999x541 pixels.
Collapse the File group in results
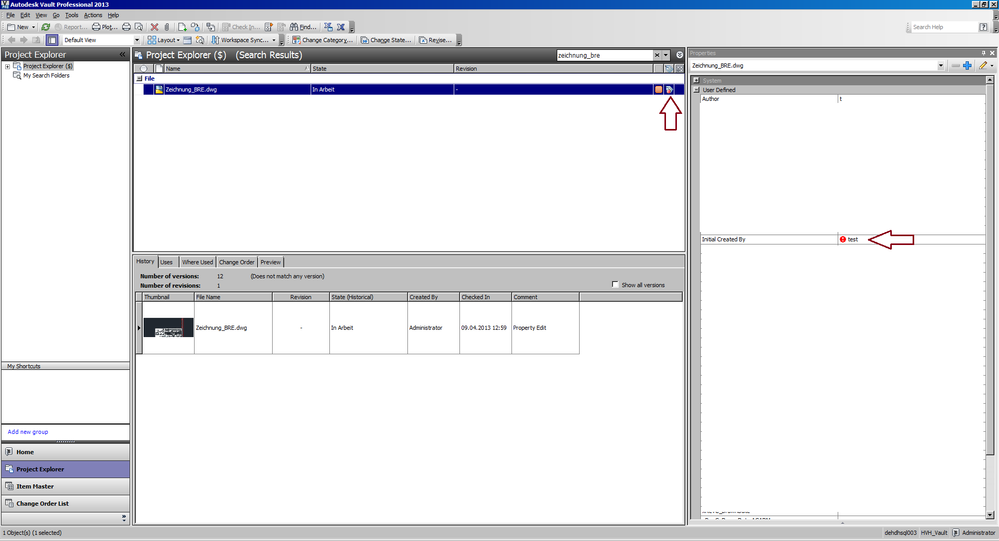(139, 78)
